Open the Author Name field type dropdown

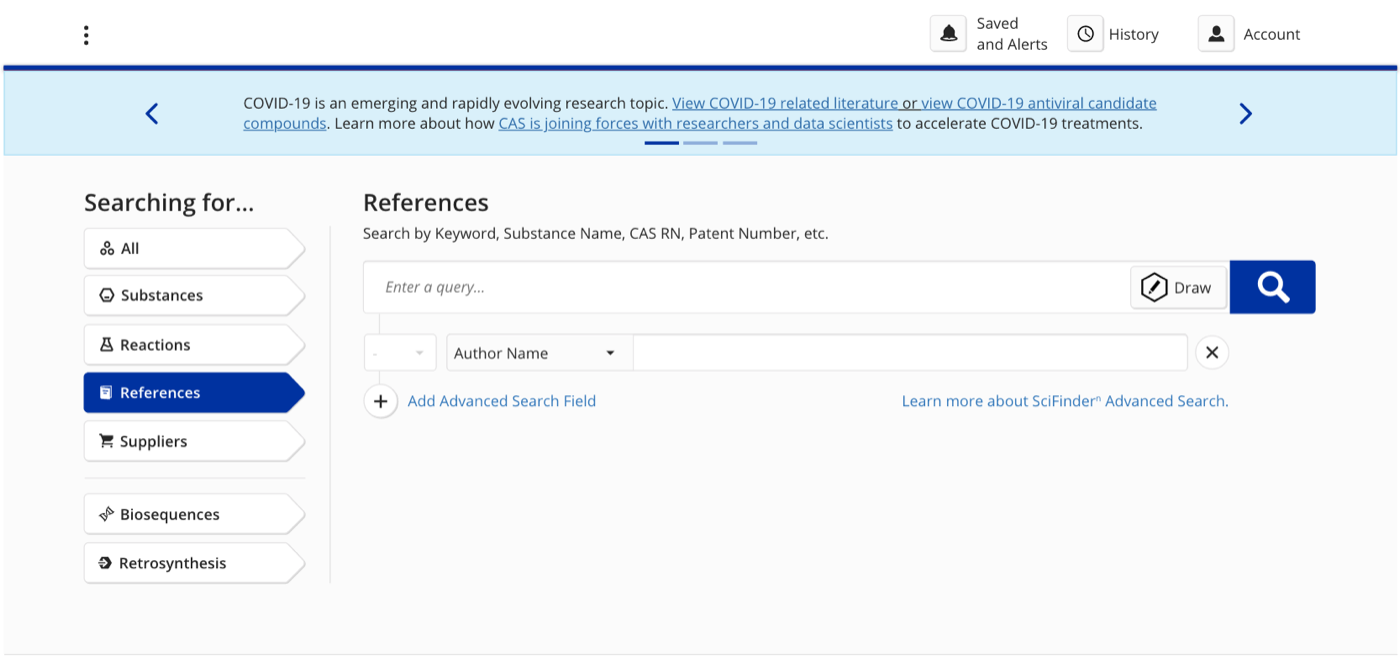539,353
